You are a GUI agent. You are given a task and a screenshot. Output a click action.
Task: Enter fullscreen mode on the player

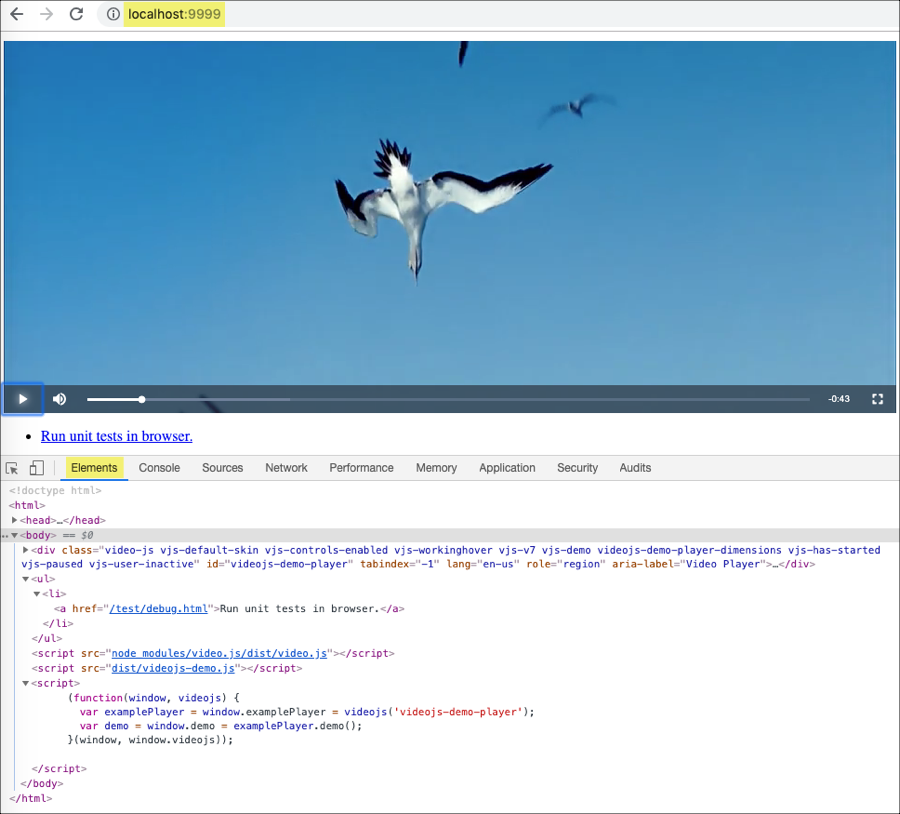coord(877,398)
